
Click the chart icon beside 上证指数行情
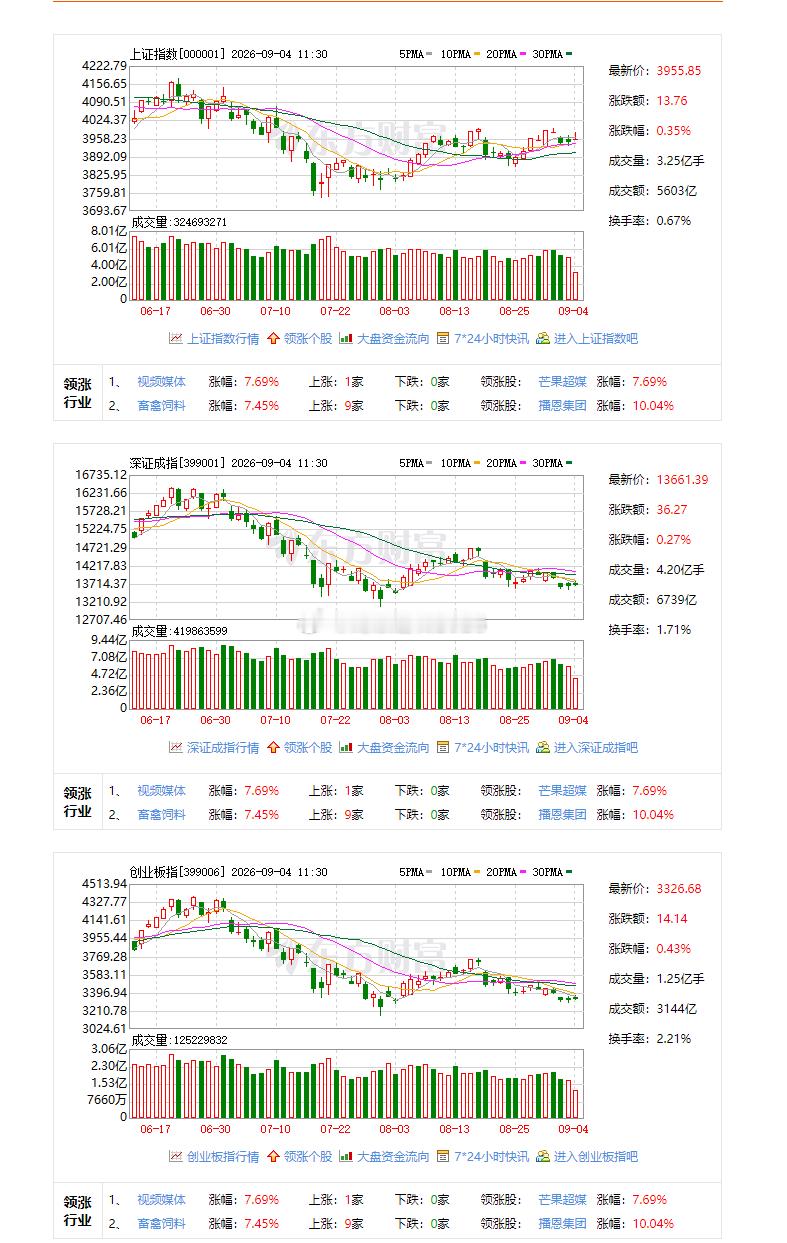(175, 338)
